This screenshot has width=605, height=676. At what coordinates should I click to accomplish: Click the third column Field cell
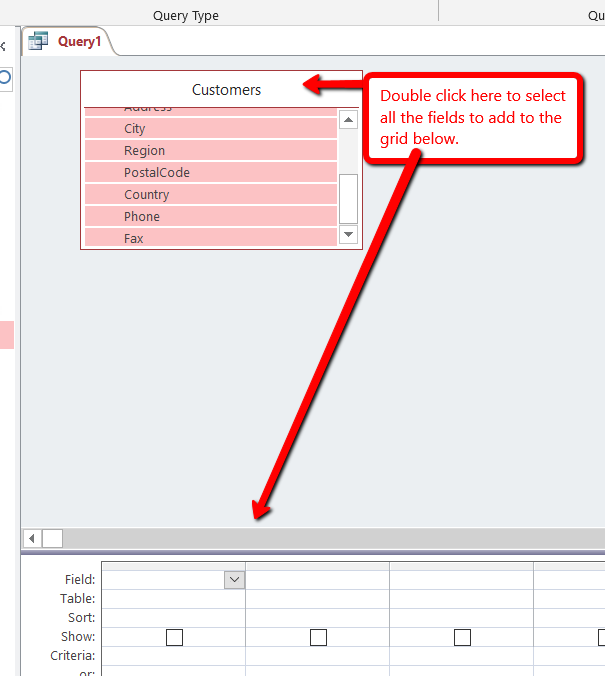pyautogui.click(x=461, y=579)
